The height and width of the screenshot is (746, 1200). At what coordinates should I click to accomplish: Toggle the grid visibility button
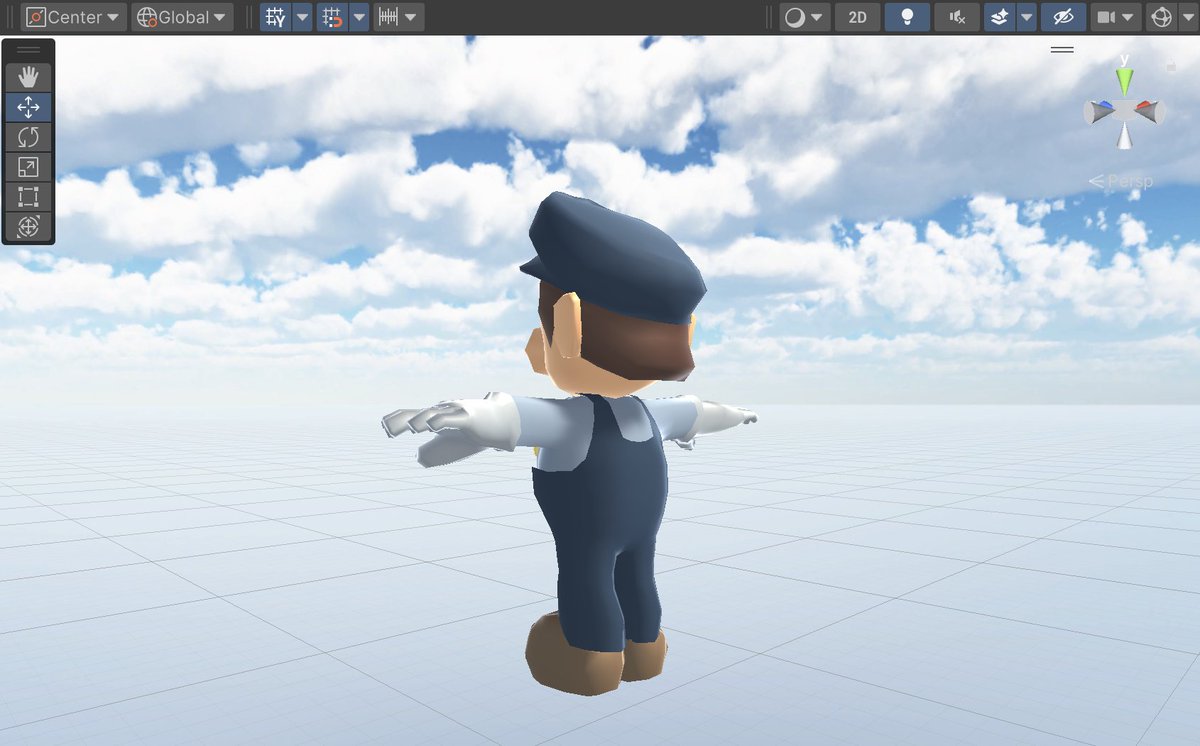tap(276, 17)
